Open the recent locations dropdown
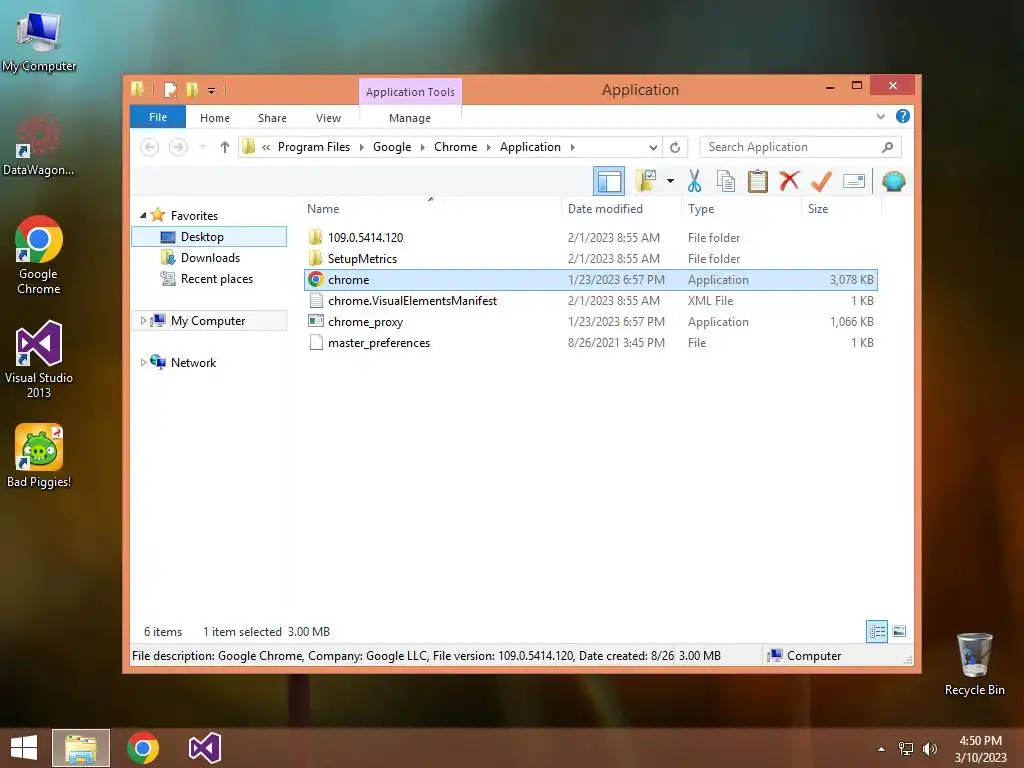 pos(202,148)
